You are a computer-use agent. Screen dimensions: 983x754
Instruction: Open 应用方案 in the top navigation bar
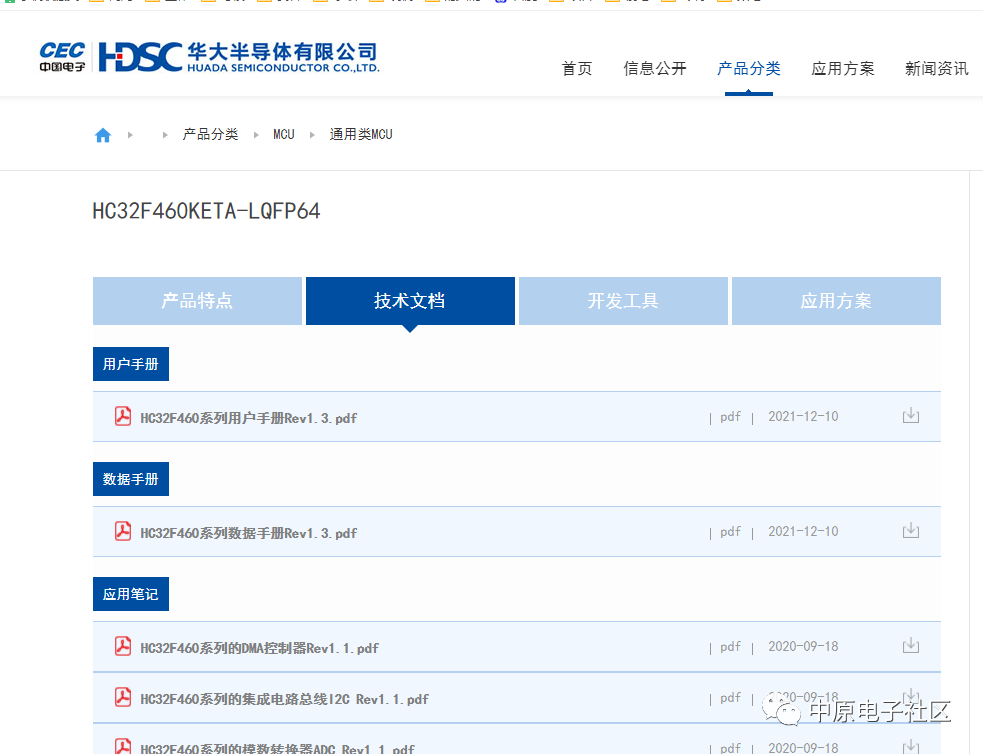click(x=843, y=68)
